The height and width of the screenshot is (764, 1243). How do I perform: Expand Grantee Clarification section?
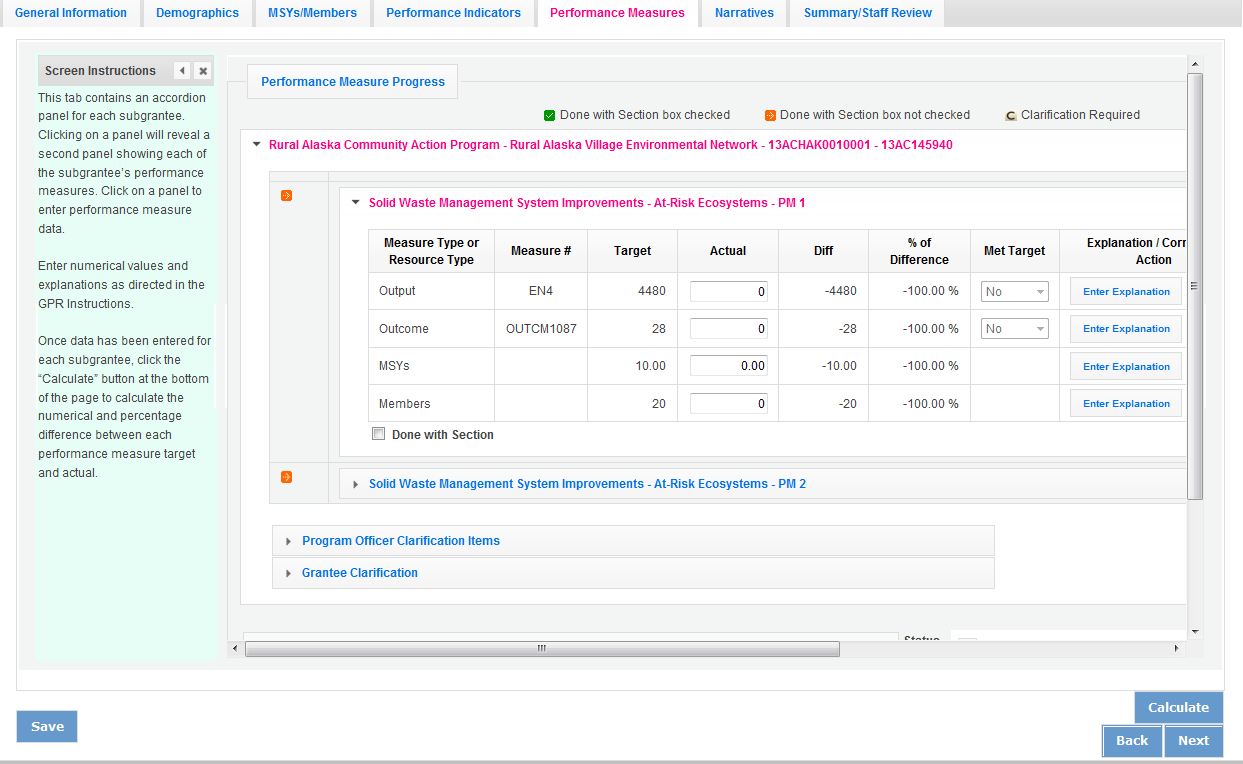tap(359, 573)
